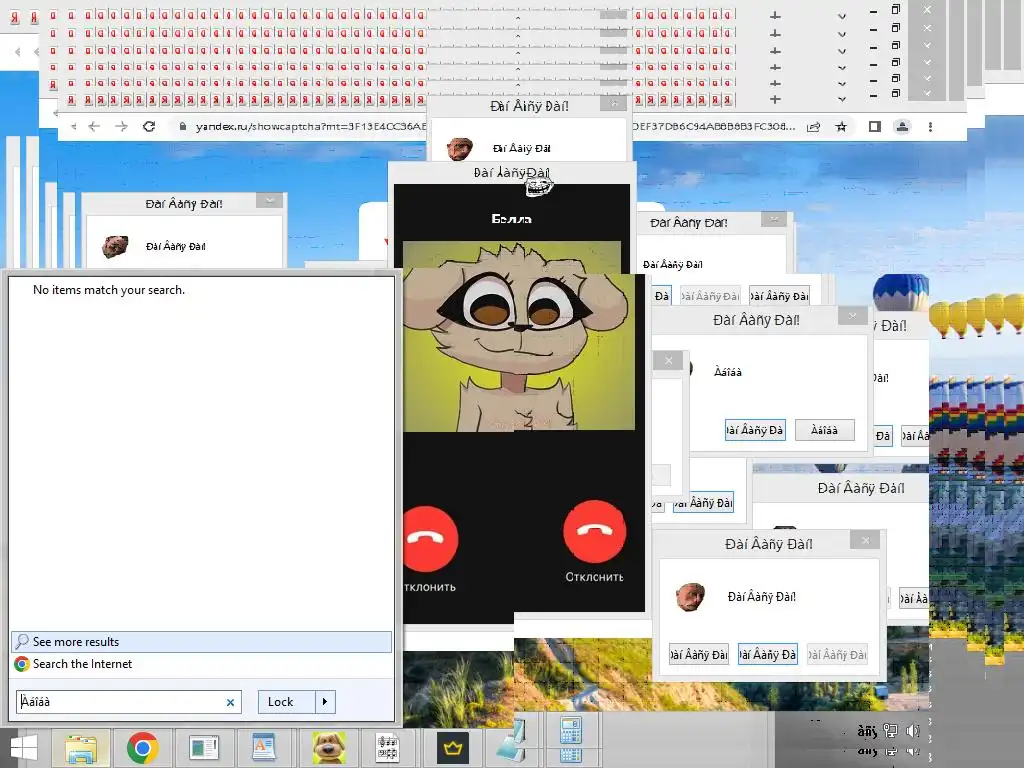Screen dimensions: 1024x768
Task: Click the share page icon in address bar
Action: tap(813, 127)
